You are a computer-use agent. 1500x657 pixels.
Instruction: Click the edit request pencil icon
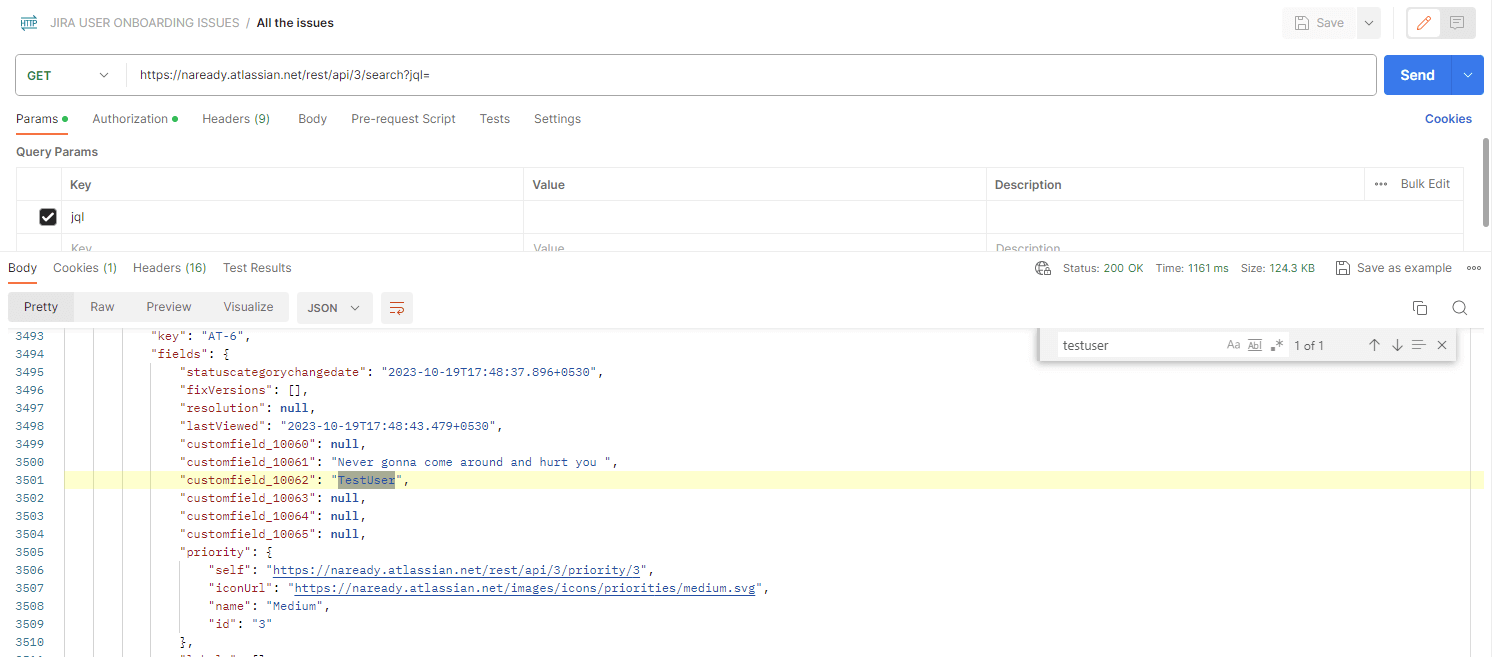(x=1424, y=22)
